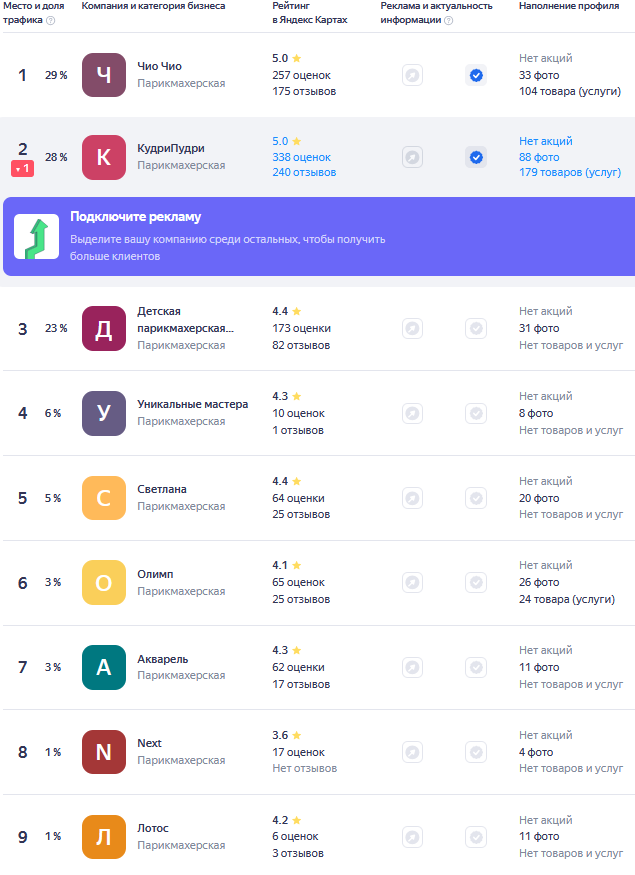This screenshot has width=635, height=875.
Task: Click the Наполнение профиля column header
Action: click(569, 6)
